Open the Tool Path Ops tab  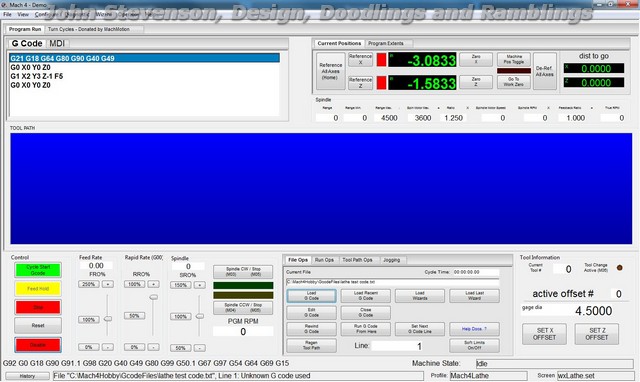pos(357,260)
